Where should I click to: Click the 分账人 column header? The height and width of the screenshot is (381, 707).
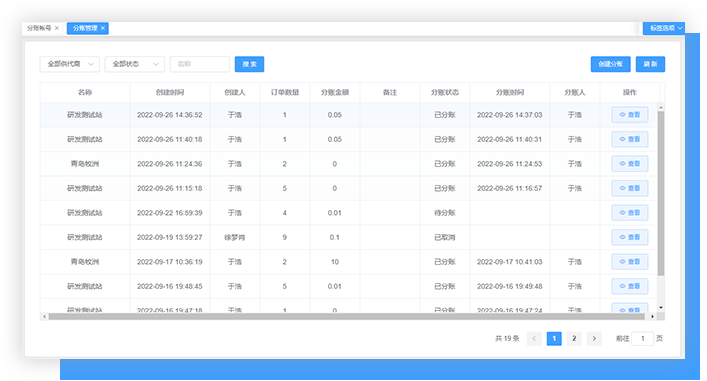tap(574, 92)
